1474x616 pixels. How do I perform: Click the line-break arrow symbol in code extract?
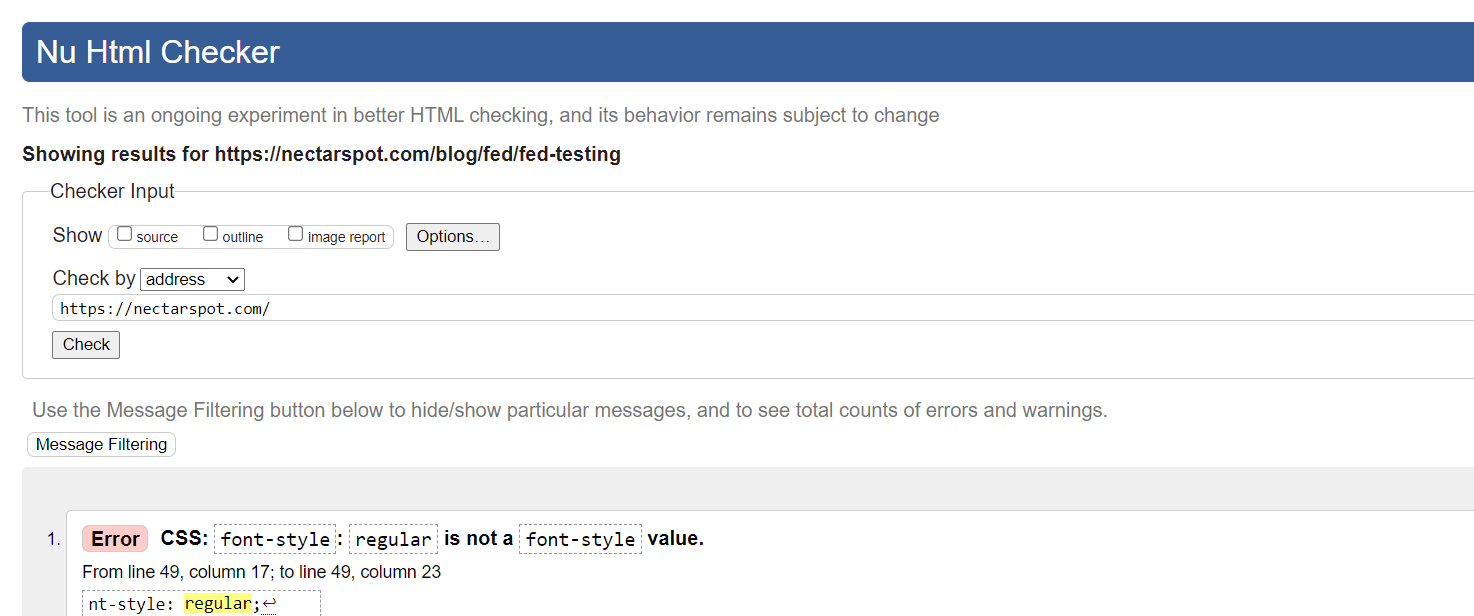tap(268, 604)
